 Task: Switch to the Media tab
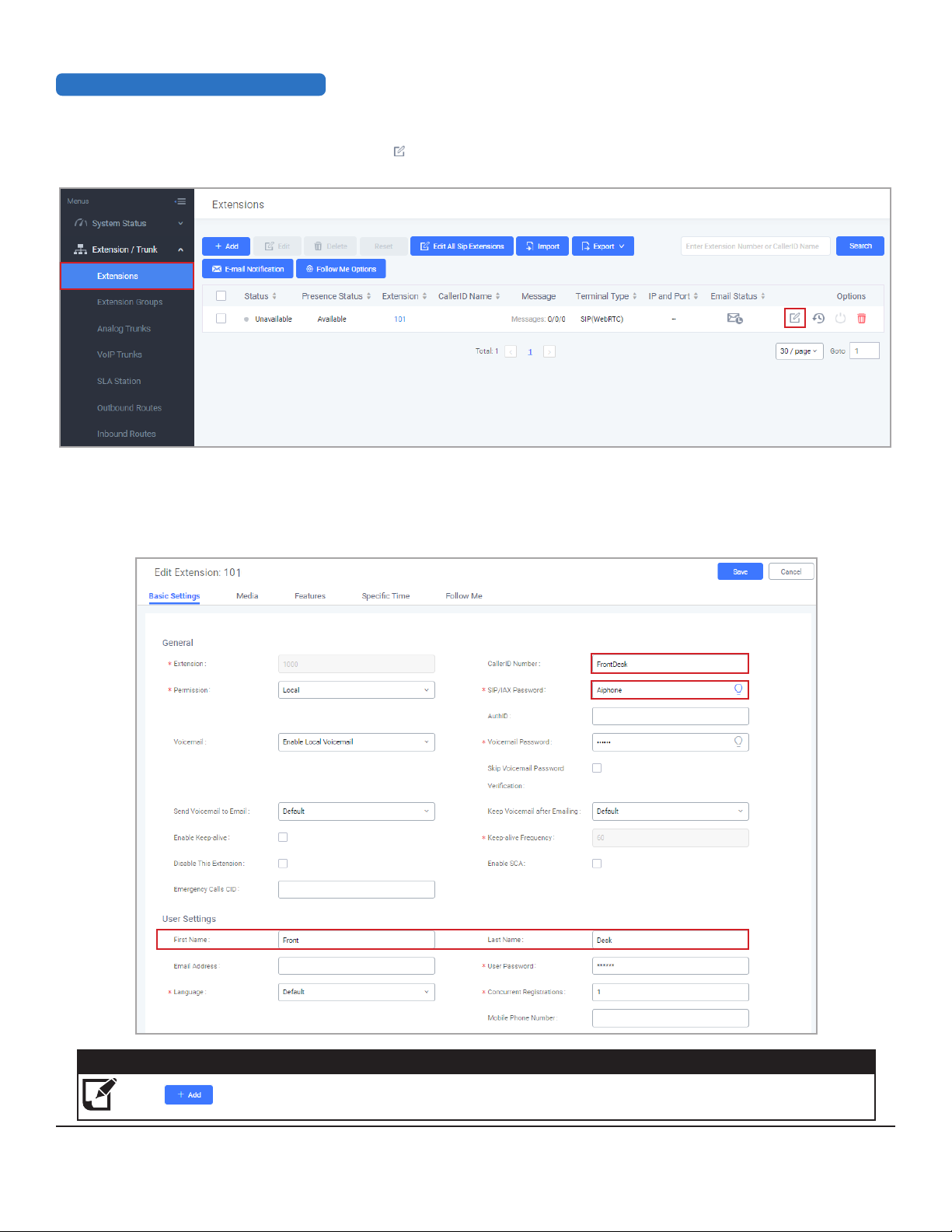[x=247, y=596]
